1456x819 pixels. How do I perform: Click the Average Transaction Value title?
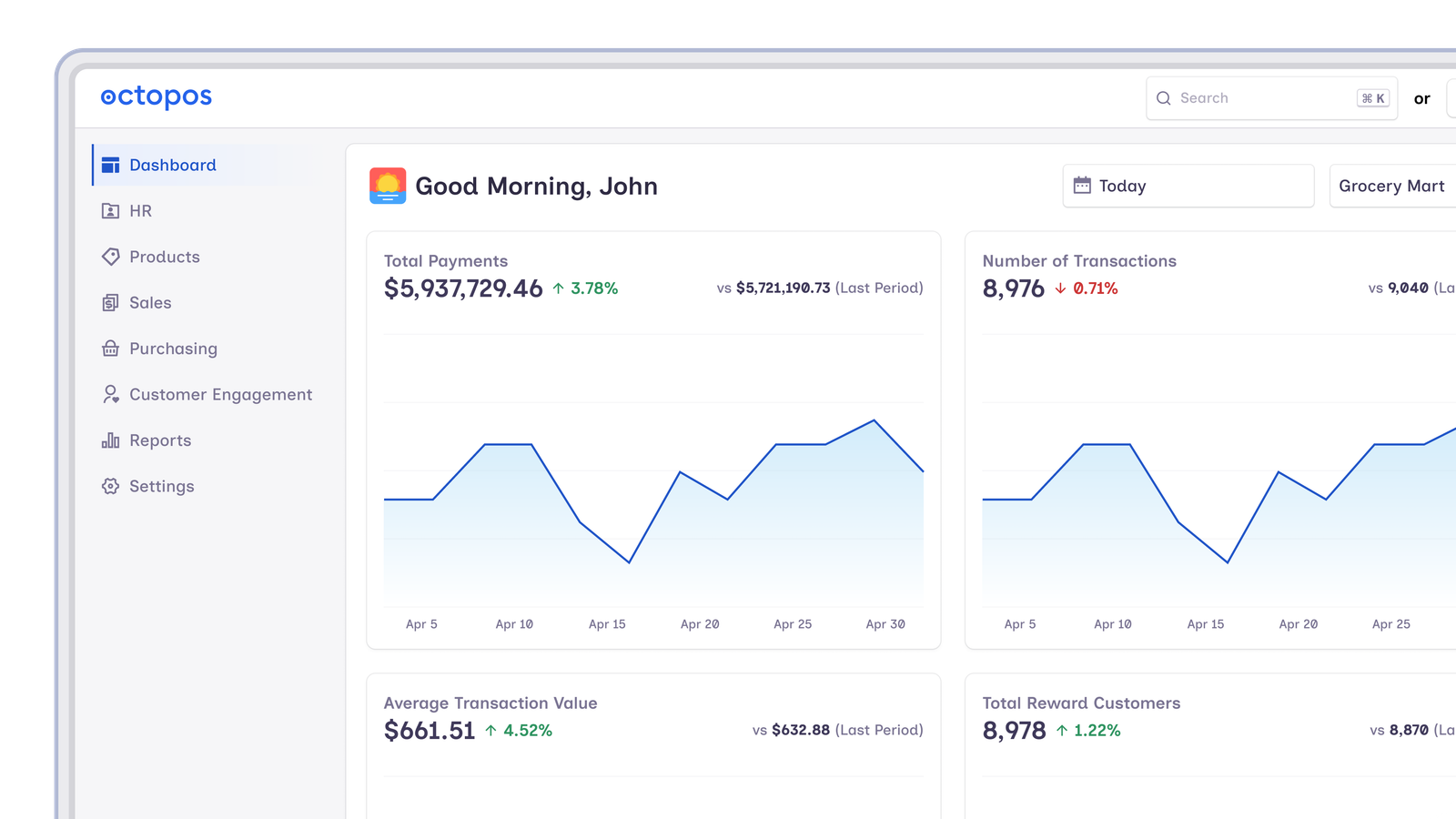[x=490, y=703]
